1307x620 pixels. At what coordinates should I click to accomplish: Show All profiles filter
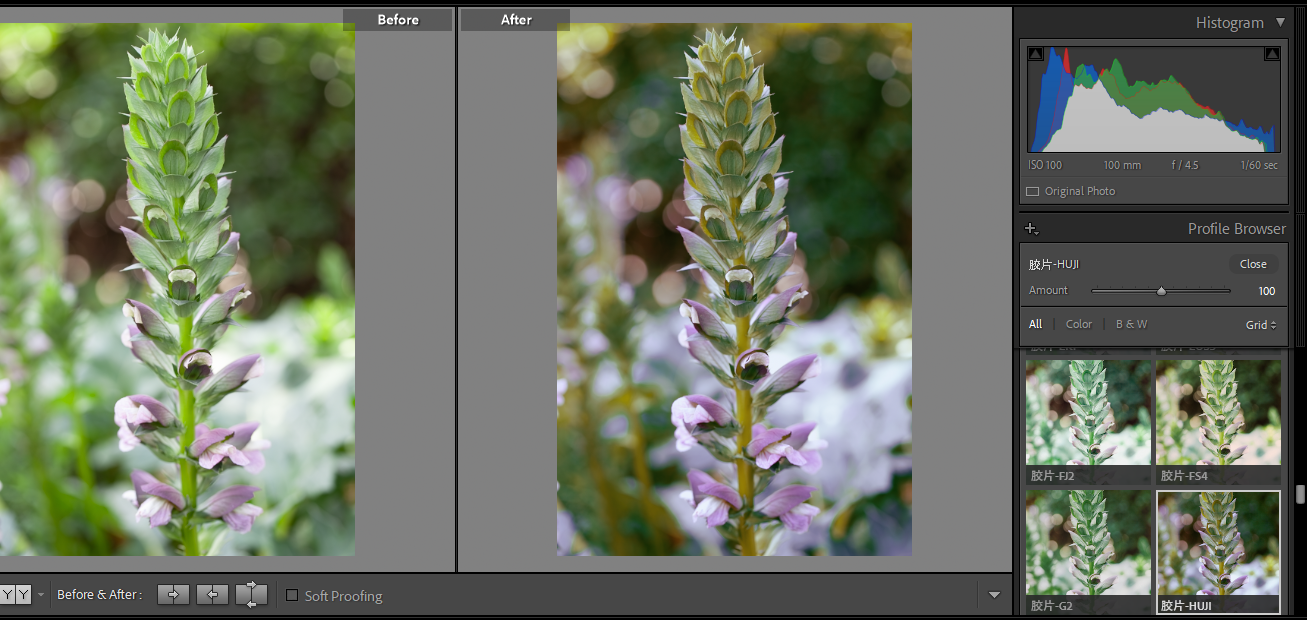[1035, 324]
